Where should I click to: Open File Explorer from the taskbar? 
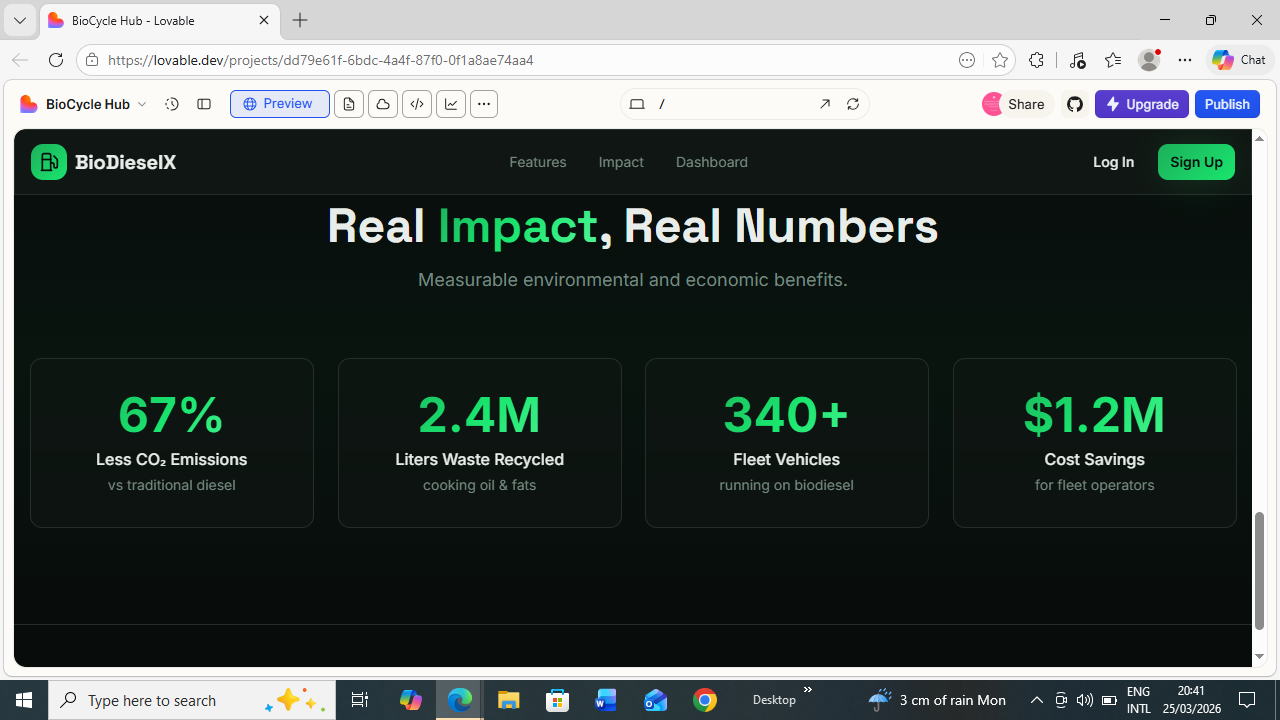tap(509, 700)
